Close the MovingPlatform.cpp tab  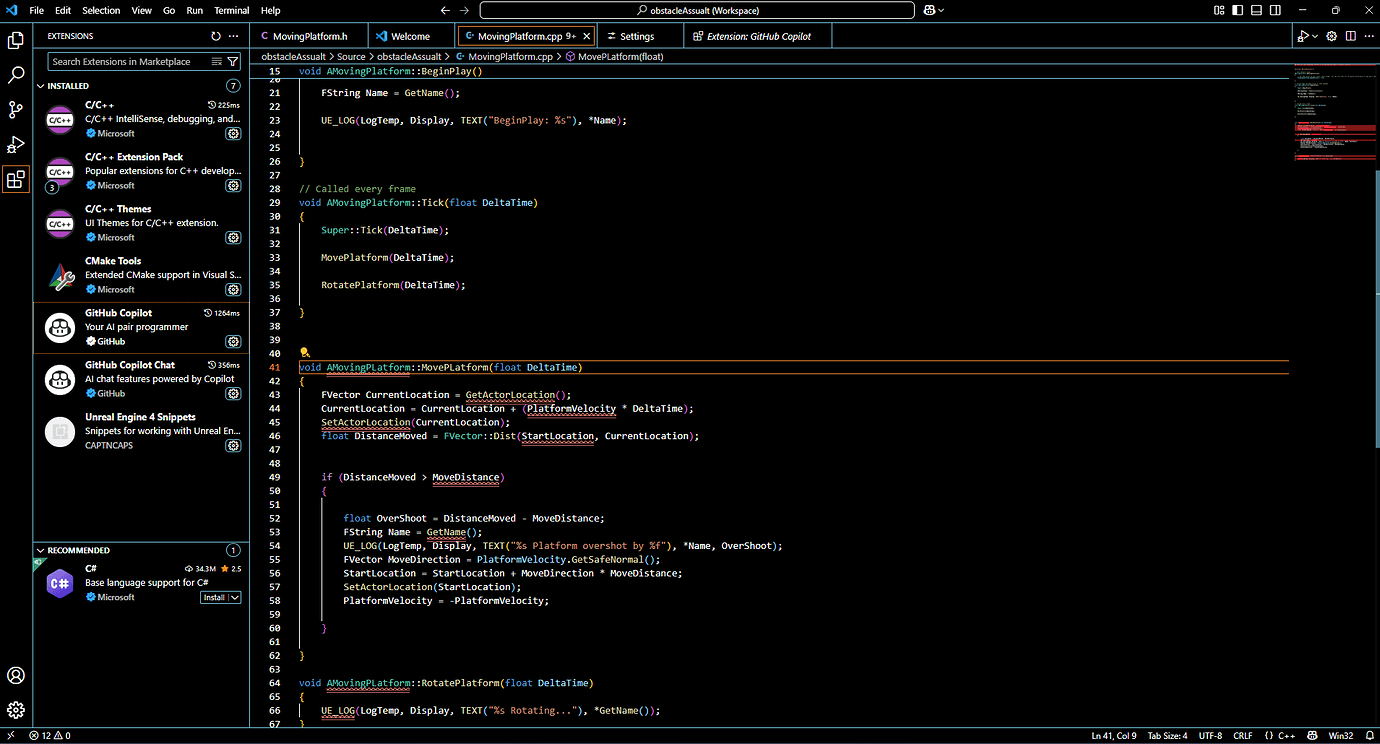587,36
